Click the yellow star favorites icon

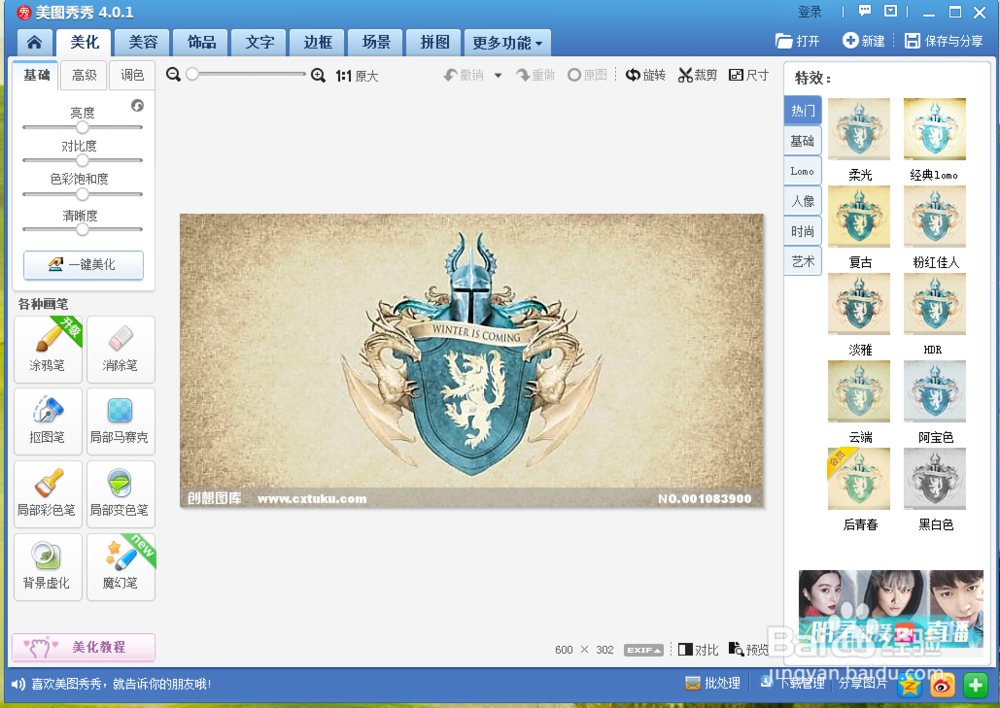click(910, 685)
